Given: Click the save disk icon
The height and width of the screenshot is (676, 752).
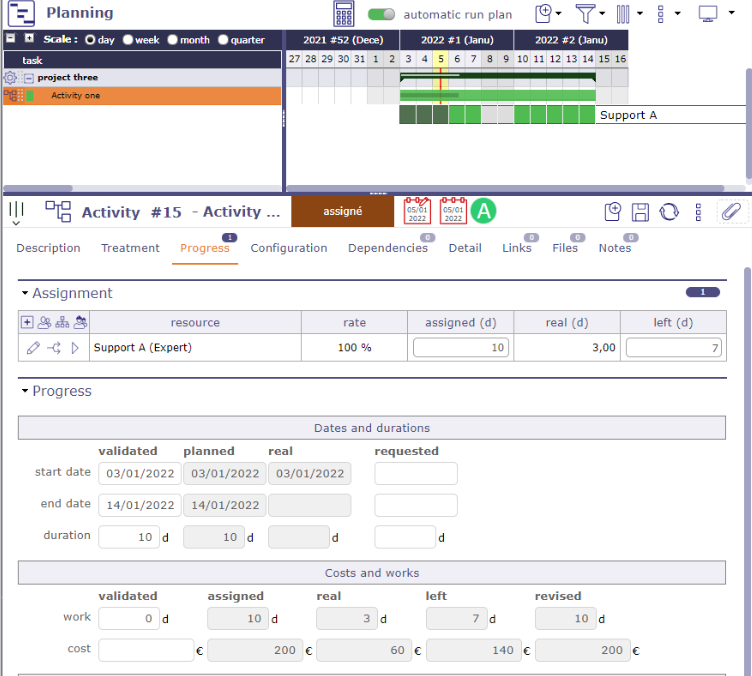Looking at the screenshot, I should point(640,211).
